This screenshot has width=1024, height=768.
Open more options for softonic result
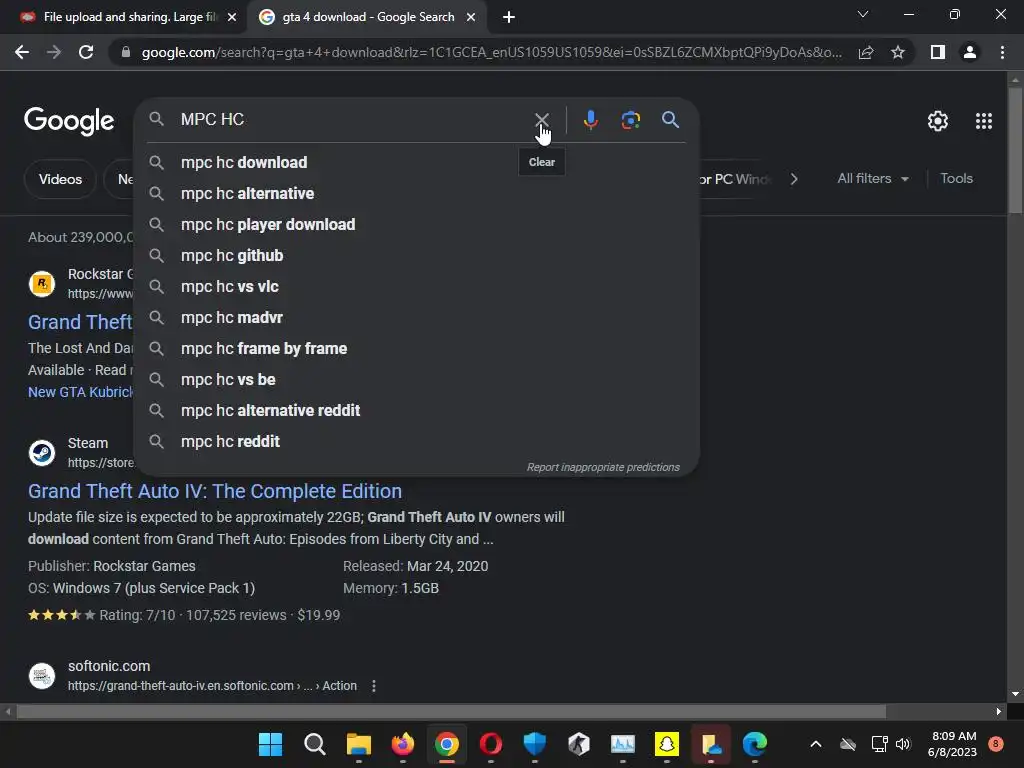374,686
